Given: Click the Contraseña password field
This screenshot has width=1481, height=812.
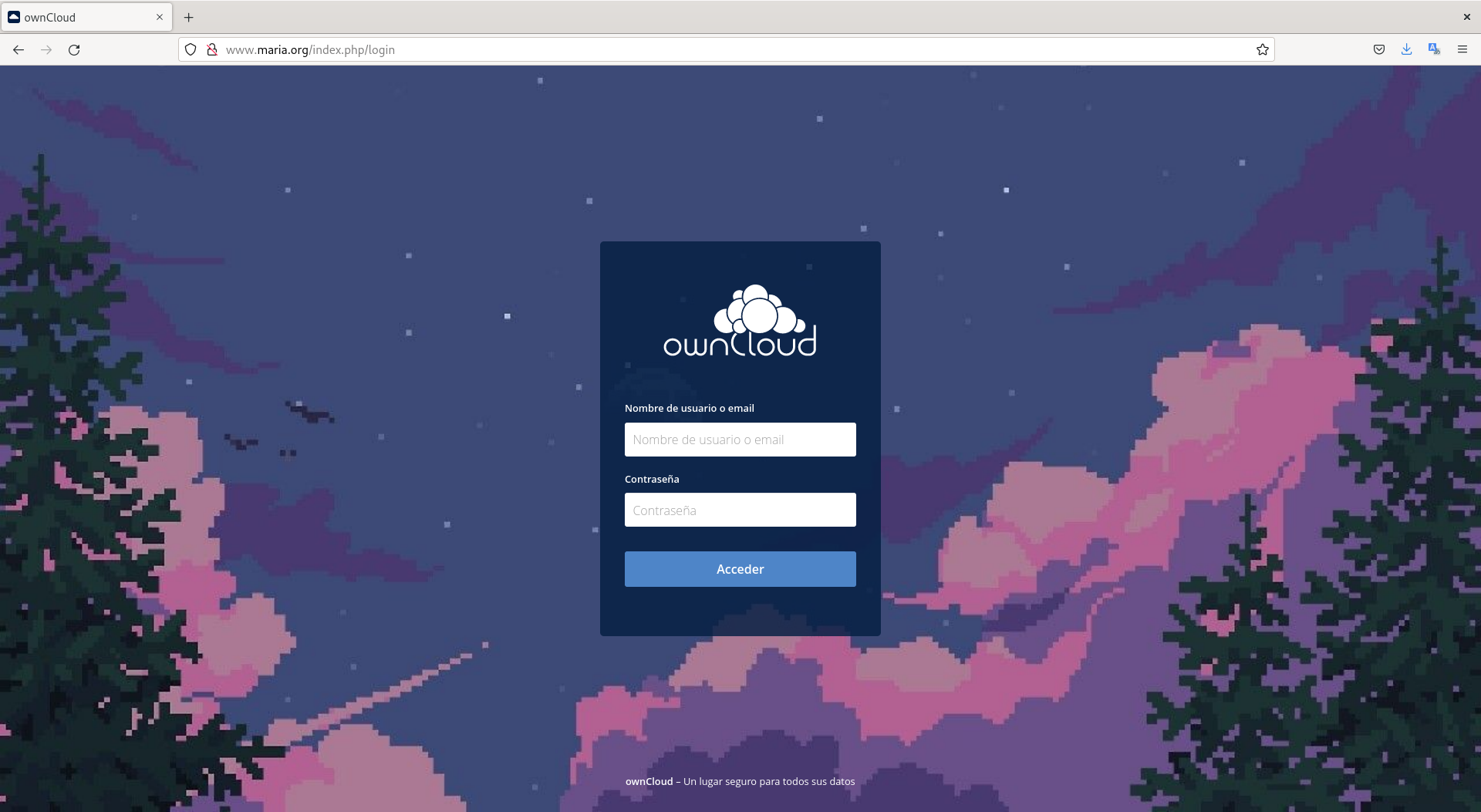Looking at the screenshot, I should [740, 510].
